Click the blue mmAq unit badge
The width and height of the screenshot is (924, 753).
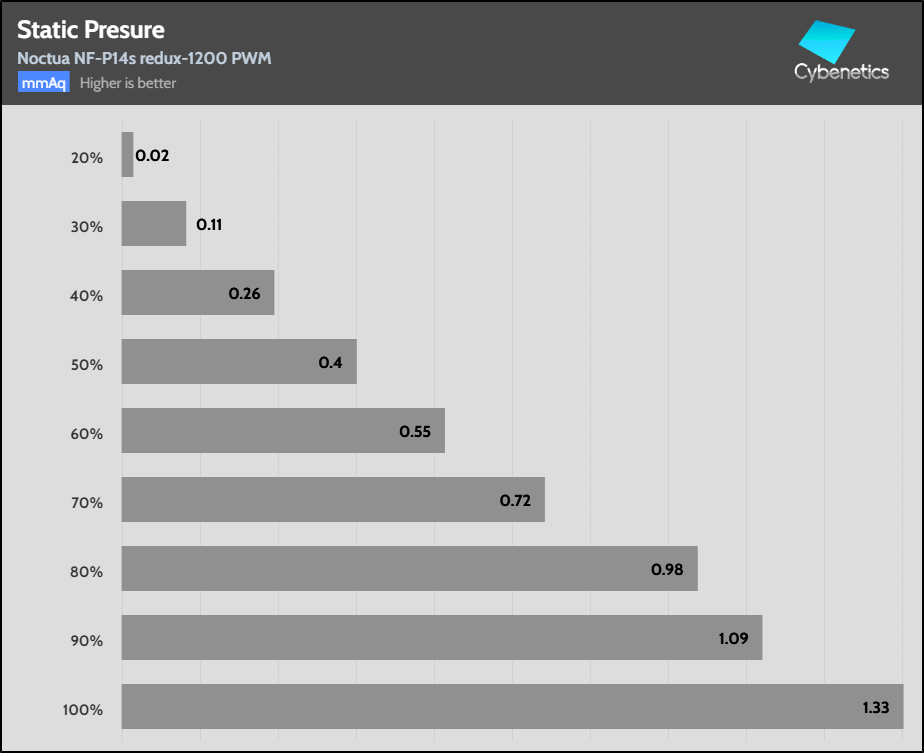click(x=44, y=83)
